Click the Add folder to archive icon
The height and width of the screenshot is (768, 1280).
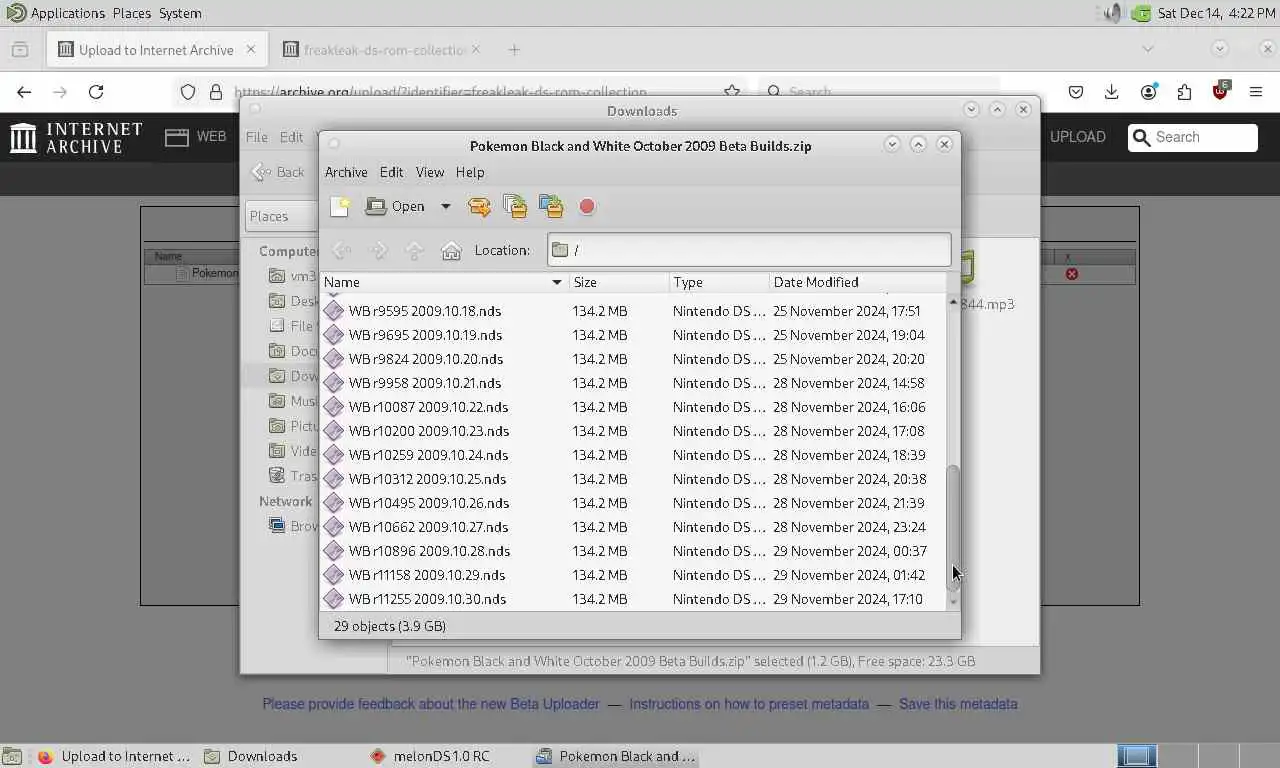click(x=551, y=206)
